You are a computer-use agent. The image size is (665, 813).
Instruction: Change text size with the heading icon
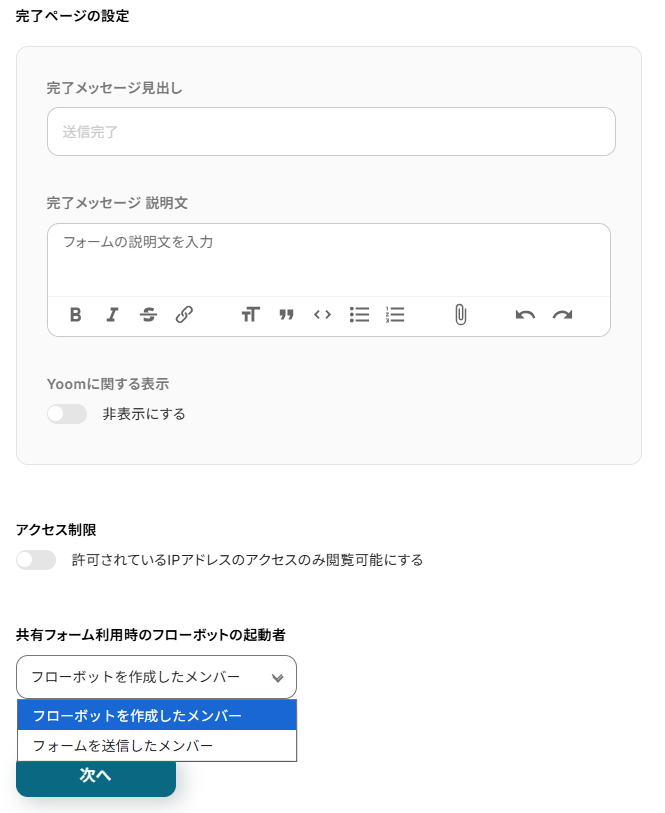[250, 315]
